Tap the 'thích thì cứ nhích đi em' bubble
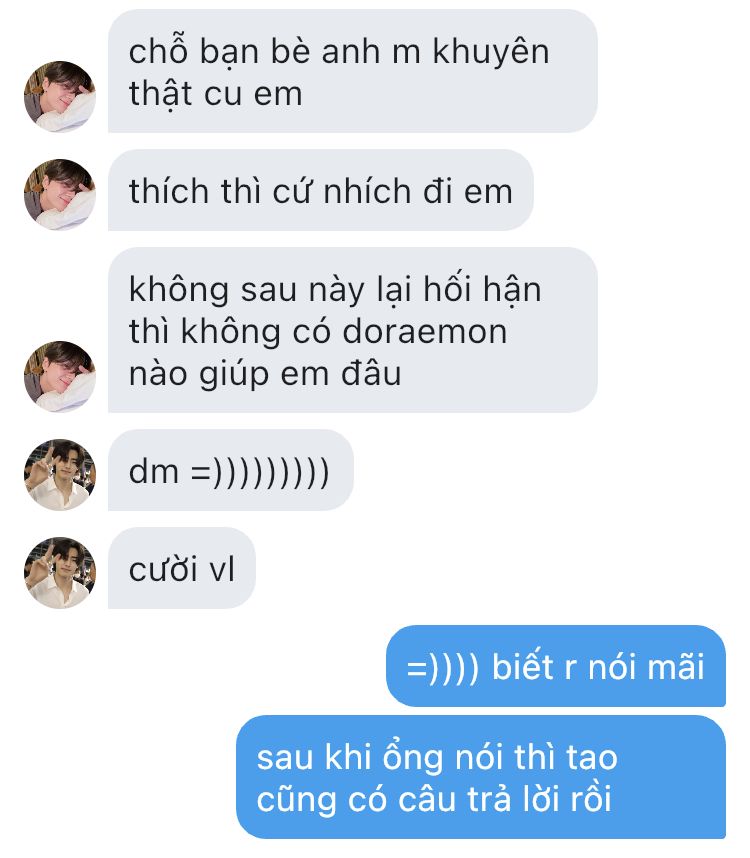Viewport: 750px width, 858px height. (321, 190)
